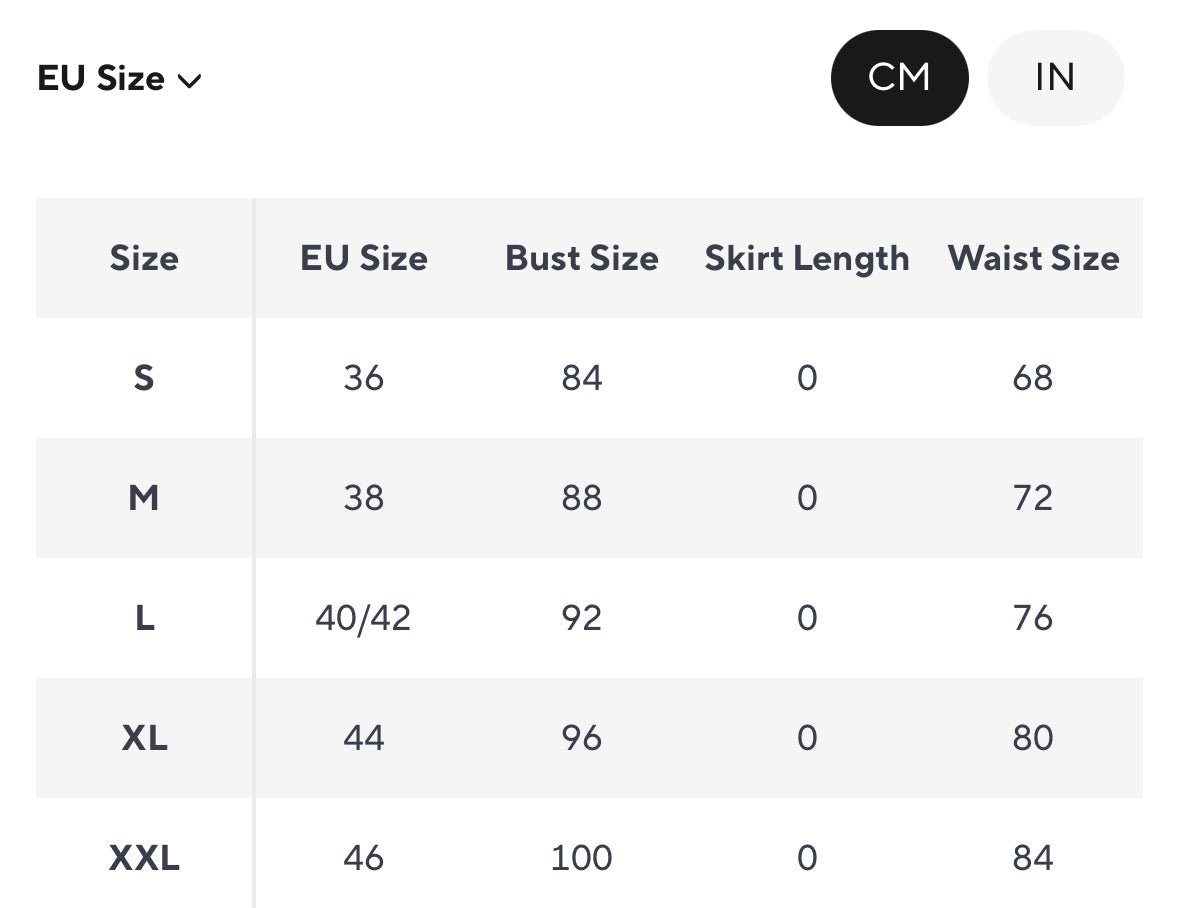Switch units to CM
The width and height of the screenshot is (1179, 908).
(x=899, y=78)
